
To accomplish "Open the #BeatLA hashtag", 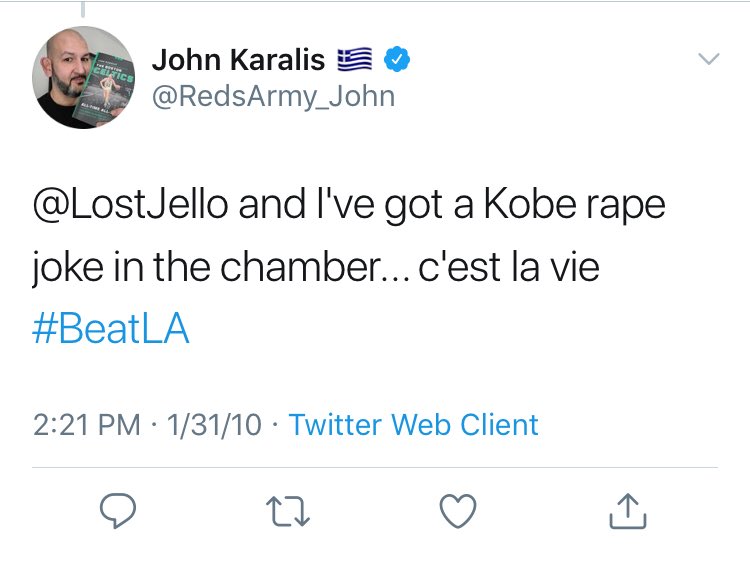I will pyautogui.click(x=110, y=329).
